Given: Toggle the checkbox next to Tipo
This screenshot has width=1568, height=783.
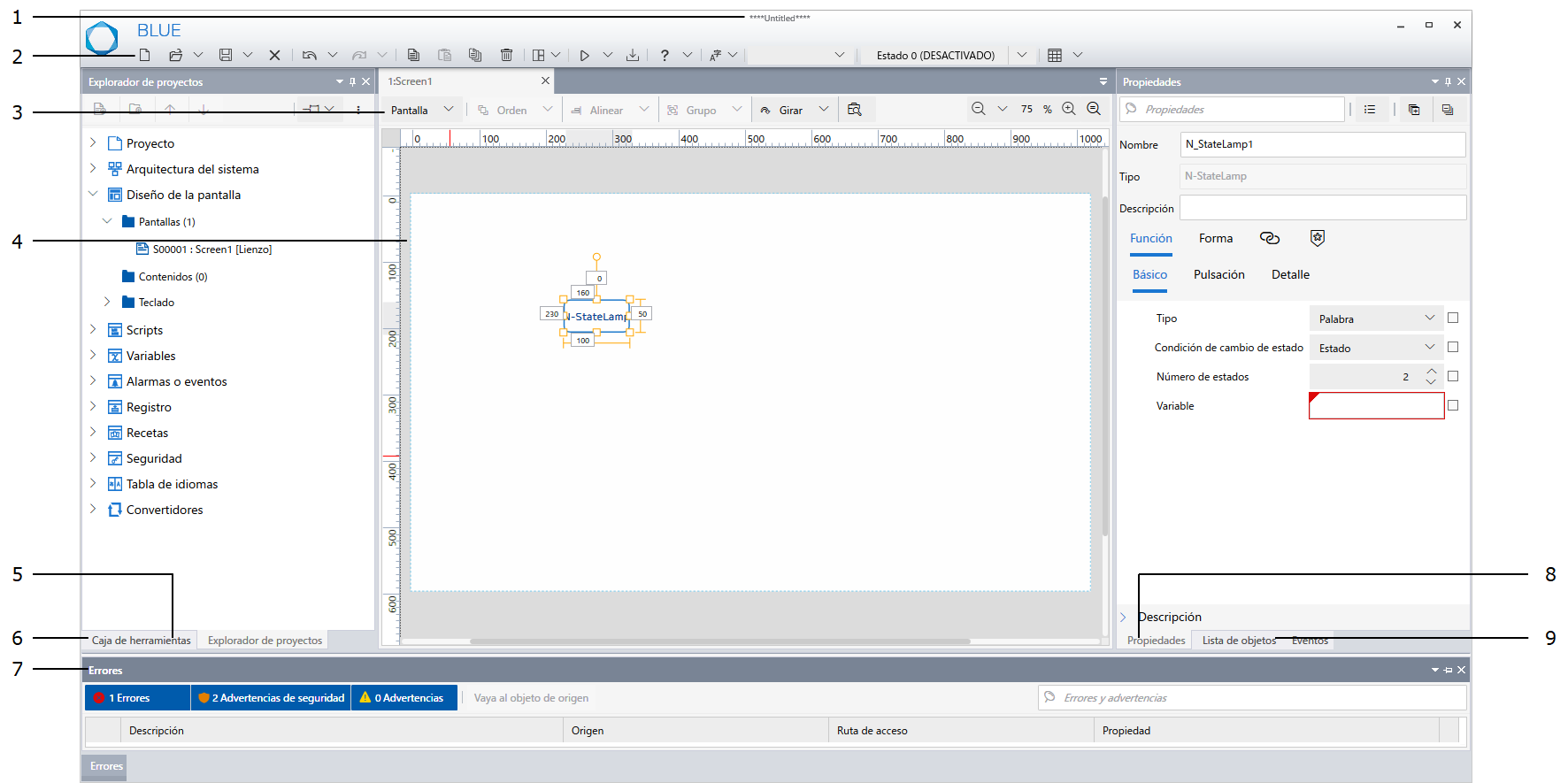Looking at the screenshot, I should (1452, 318).
